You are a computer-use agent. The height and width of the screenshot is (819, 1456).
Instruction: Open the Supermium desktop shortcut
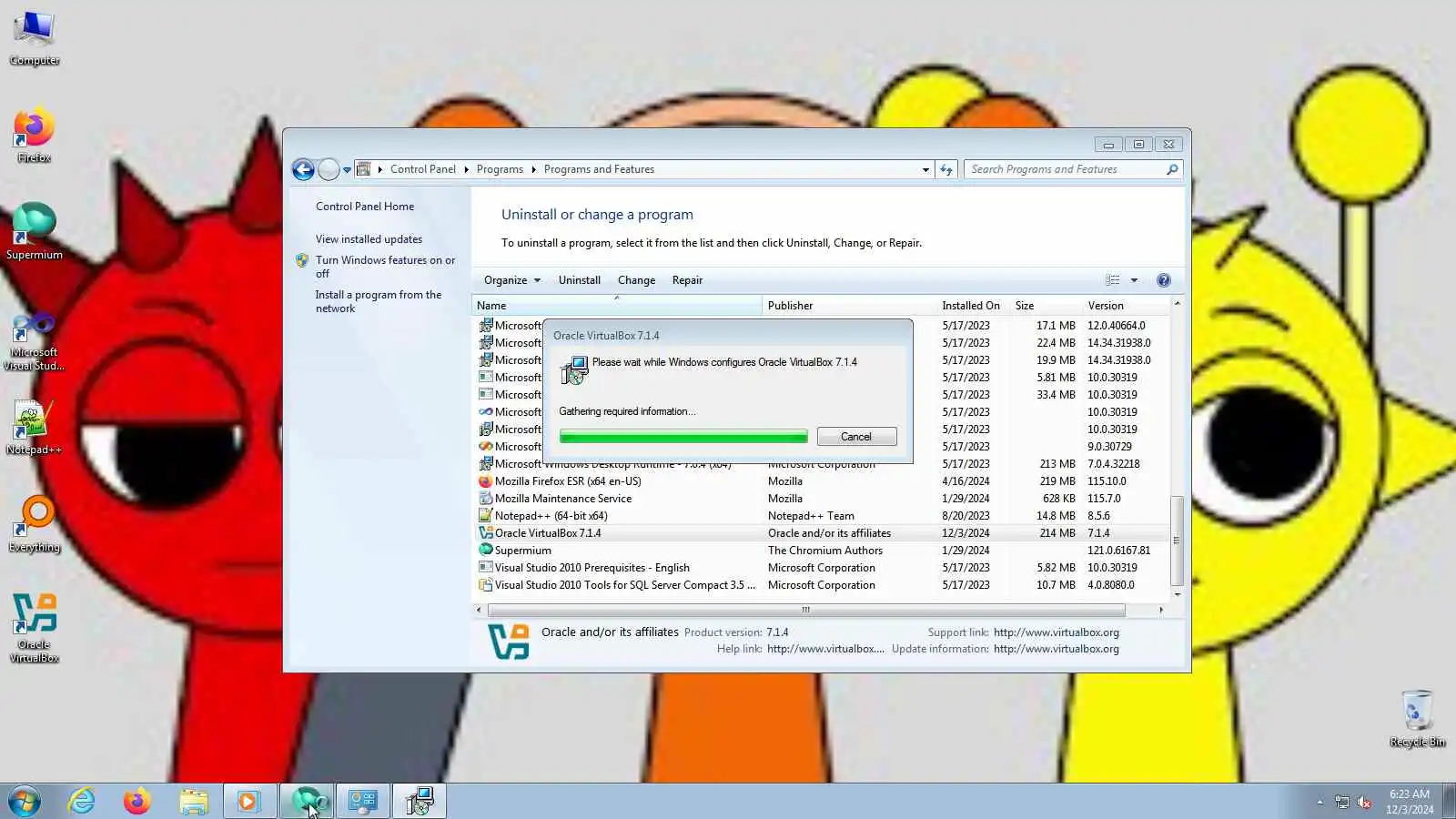pos(35,232)
